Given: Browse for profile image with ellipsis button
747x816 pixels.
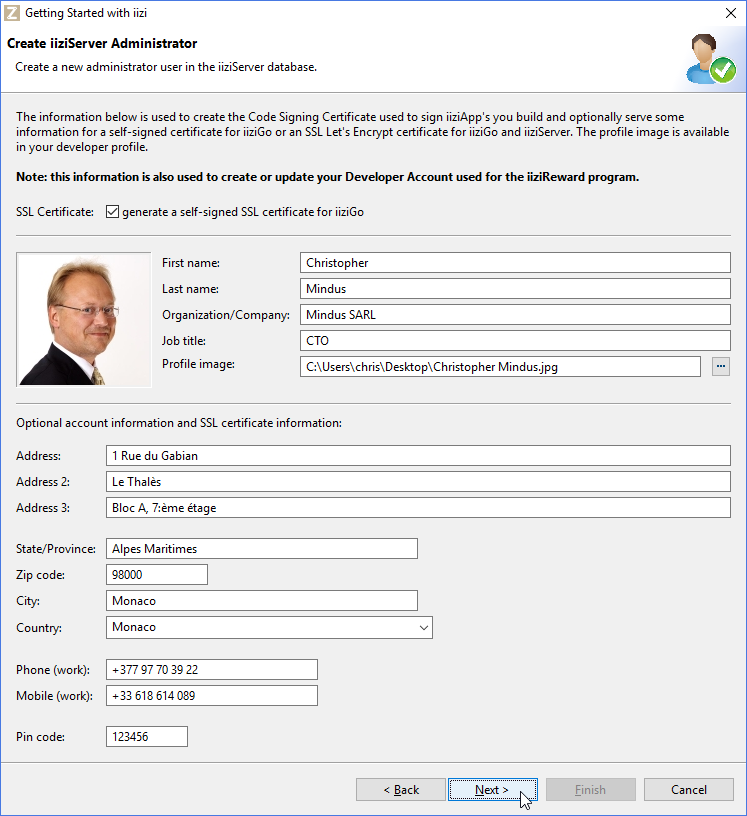Looking at the screenshot, I should tap(721, 367).
